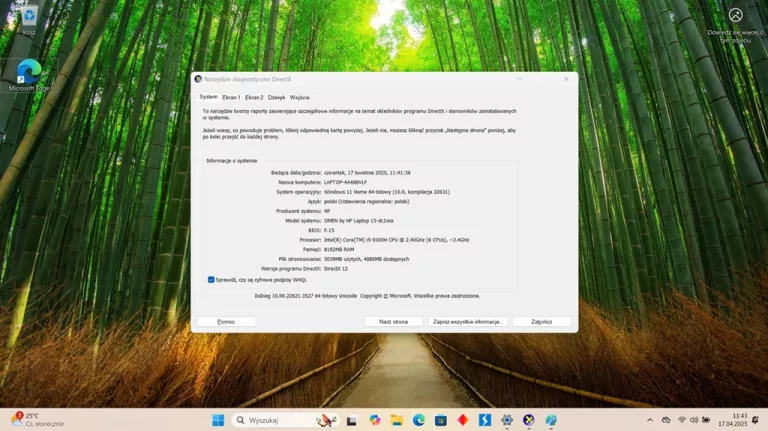768x431 pixels.
Task: Open the Microsoft Edge desktop shortcut
Action: [x=29, y=72]
